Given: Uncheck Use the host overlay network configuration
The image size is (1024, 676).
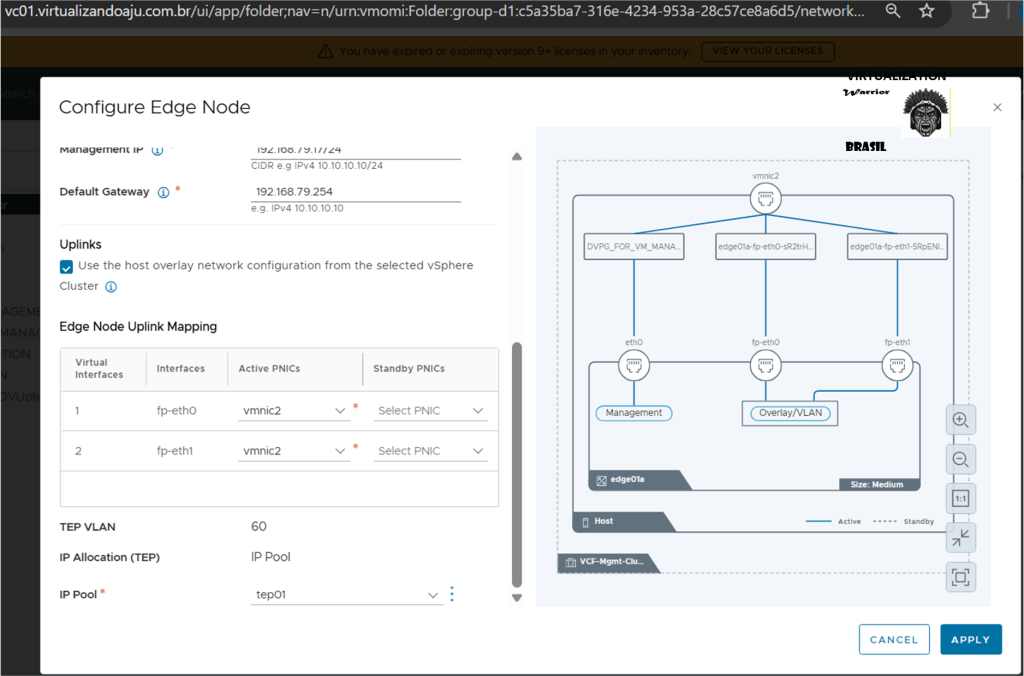Looking at the screenshot, I should coord(66,266).
